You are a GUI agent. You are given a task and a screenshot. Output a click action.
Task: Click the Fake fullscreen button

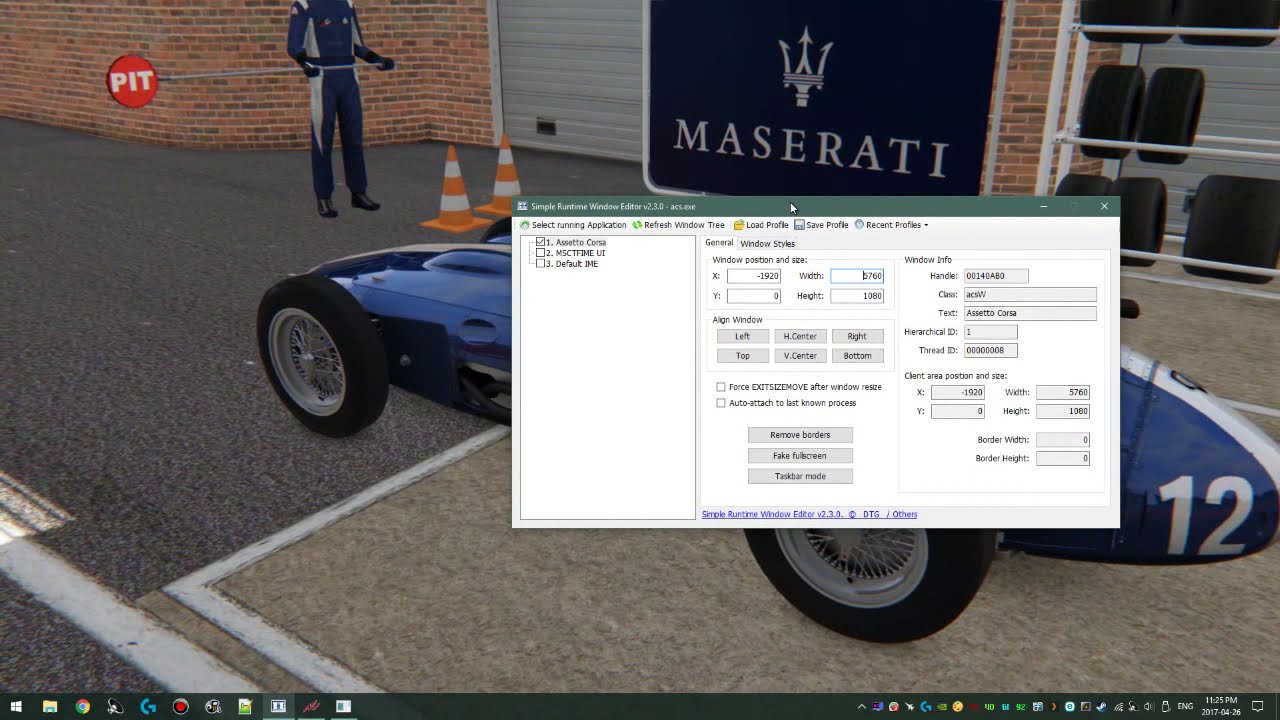point(800,456)
